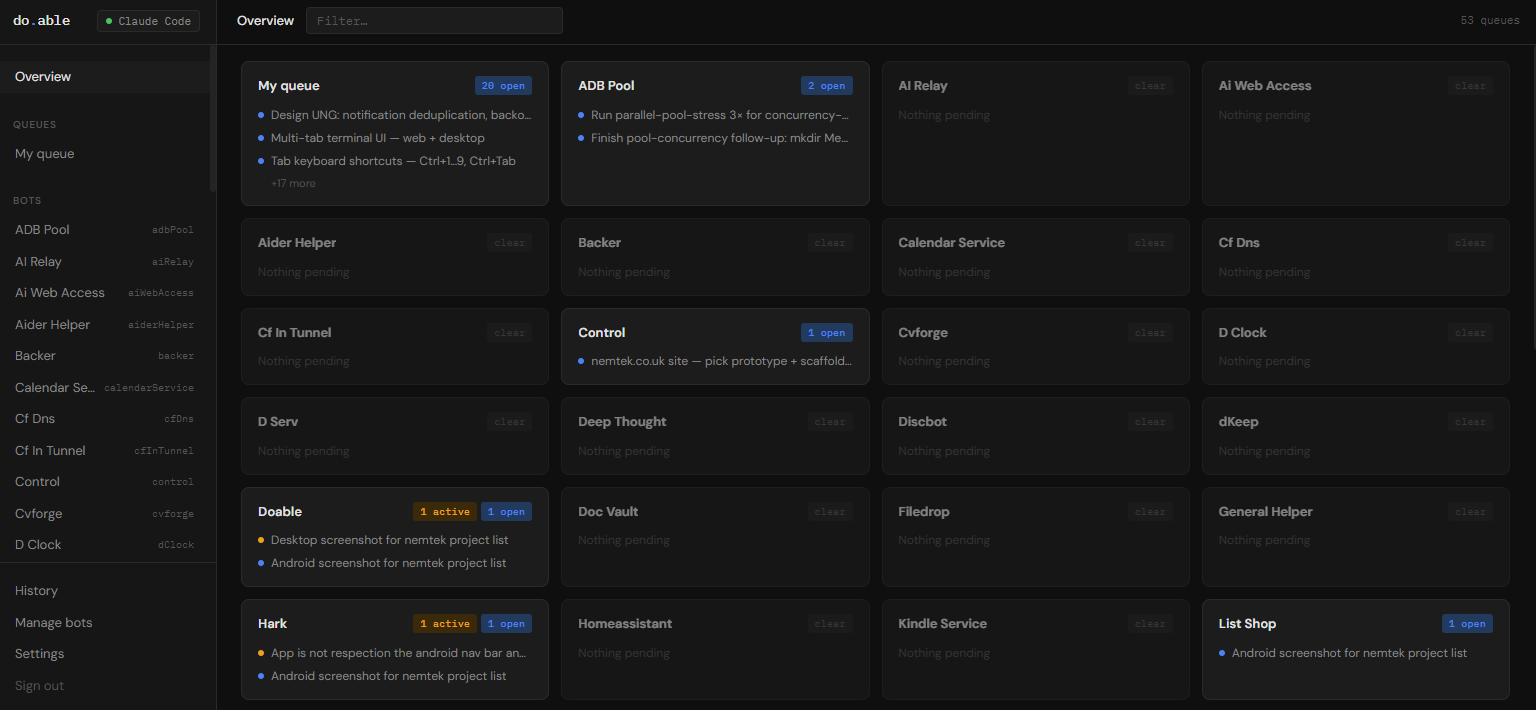Click the "1 open" badge on Control card
The image size is (1536, 710).
827,332
